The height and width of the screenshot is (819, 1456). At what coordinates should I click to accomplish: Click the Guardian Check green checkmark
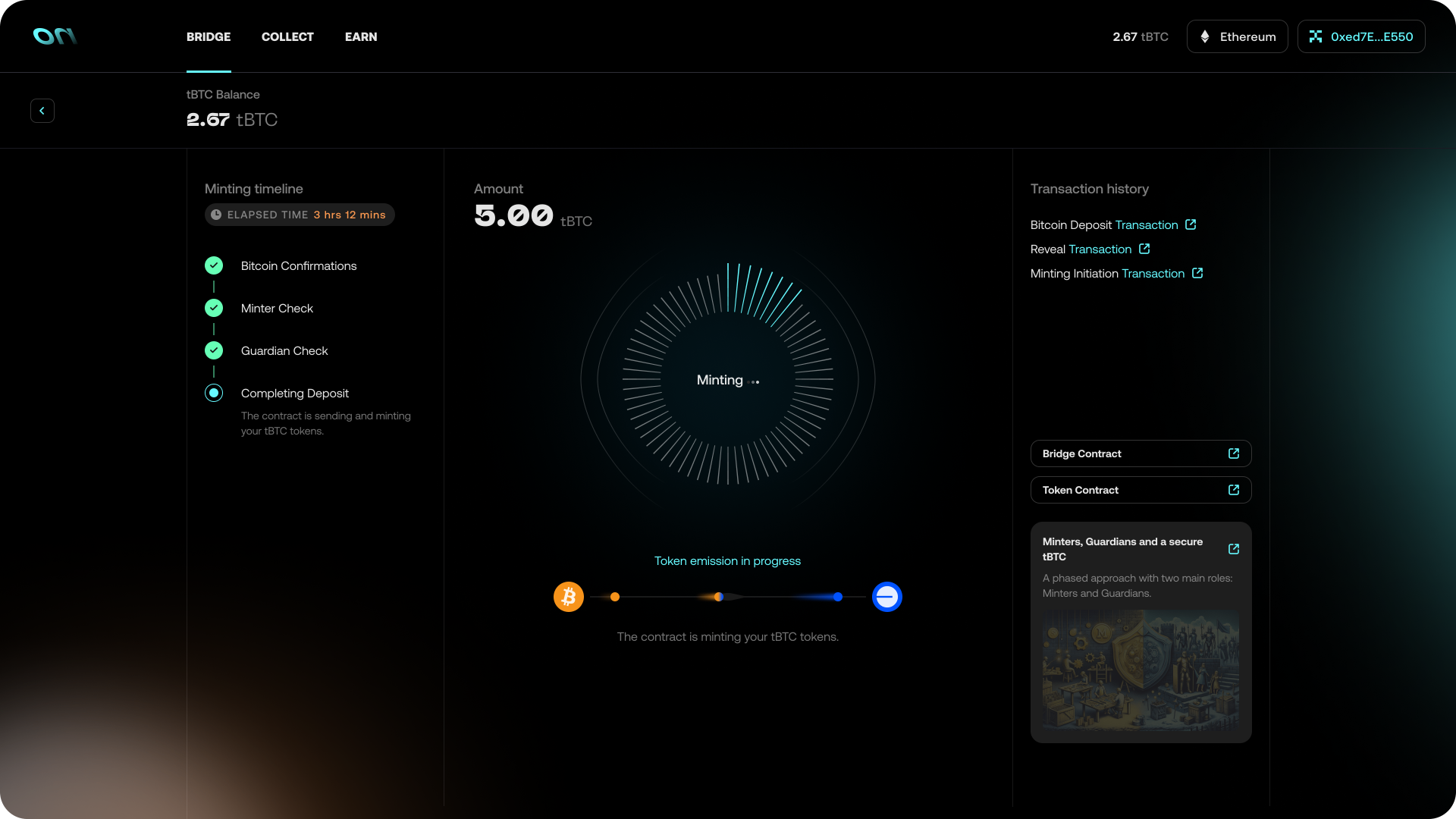[214, 350]
